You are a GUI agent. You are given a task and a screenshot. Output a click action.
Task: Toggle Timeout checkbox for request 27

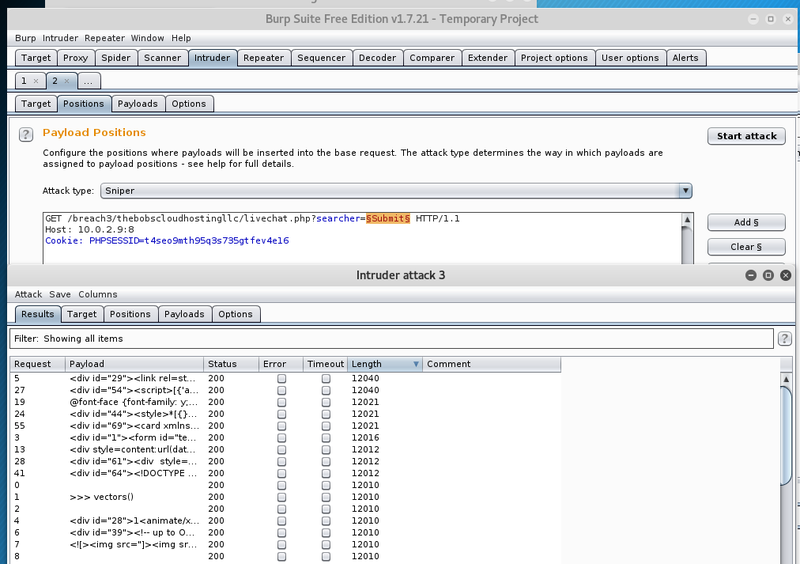(x=326, y=390)
